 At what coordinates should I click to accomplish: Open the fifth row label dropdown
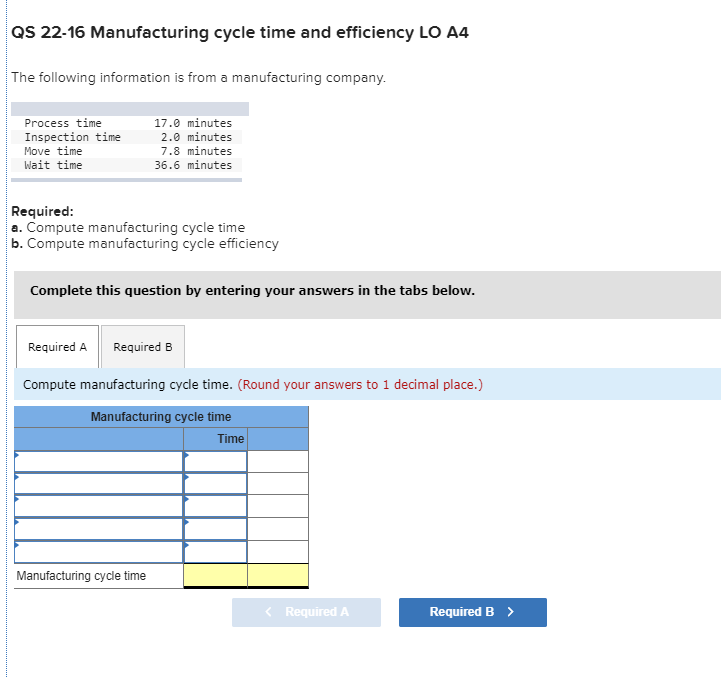coord(99,552)
